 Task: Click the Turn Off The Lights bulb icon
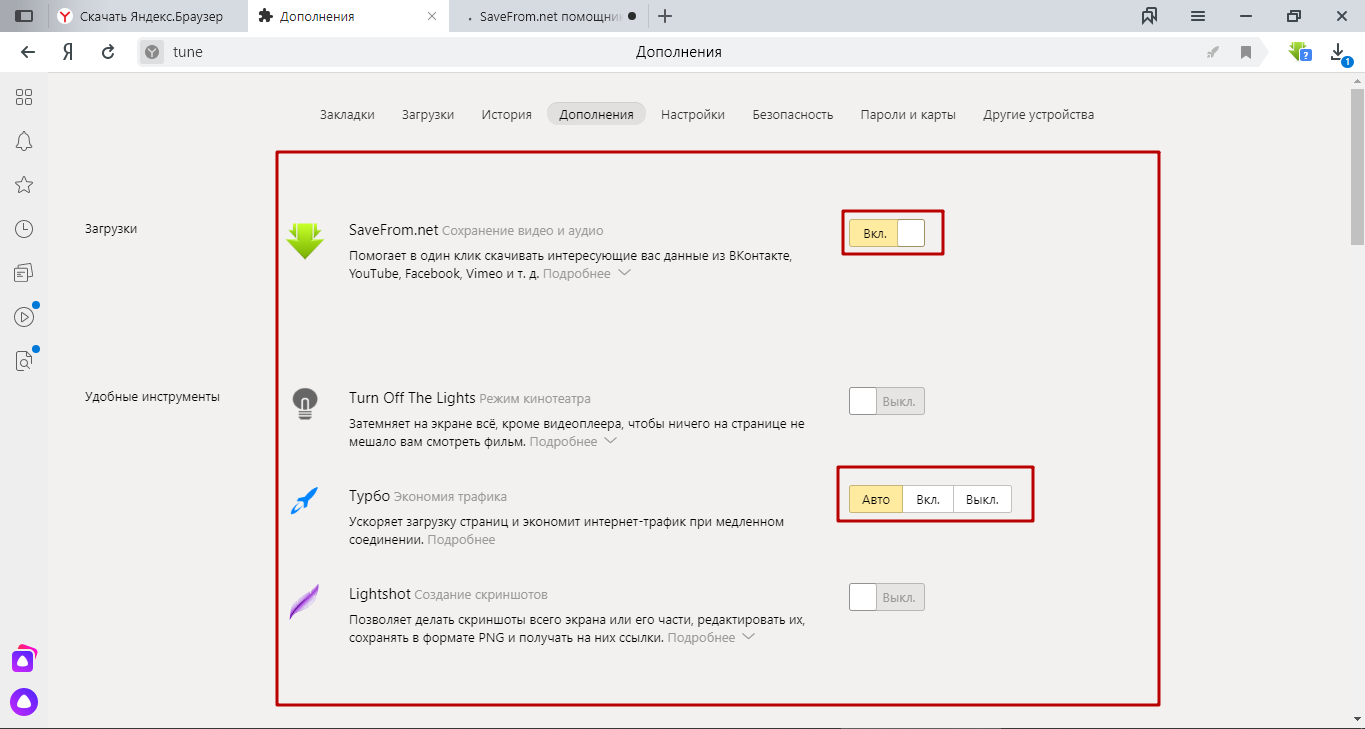(304, 403)
